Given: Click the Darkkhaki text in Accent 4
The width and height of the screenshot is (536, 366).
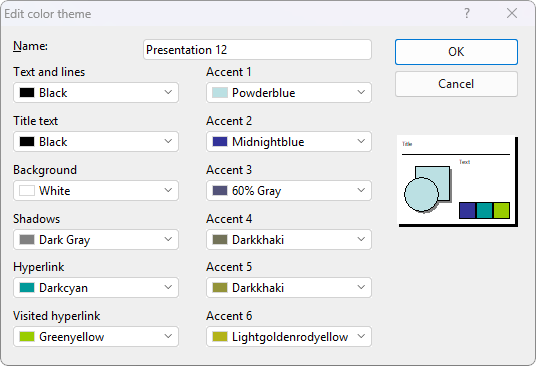Looking at the screenshot, I should click(x=258, y=240).
